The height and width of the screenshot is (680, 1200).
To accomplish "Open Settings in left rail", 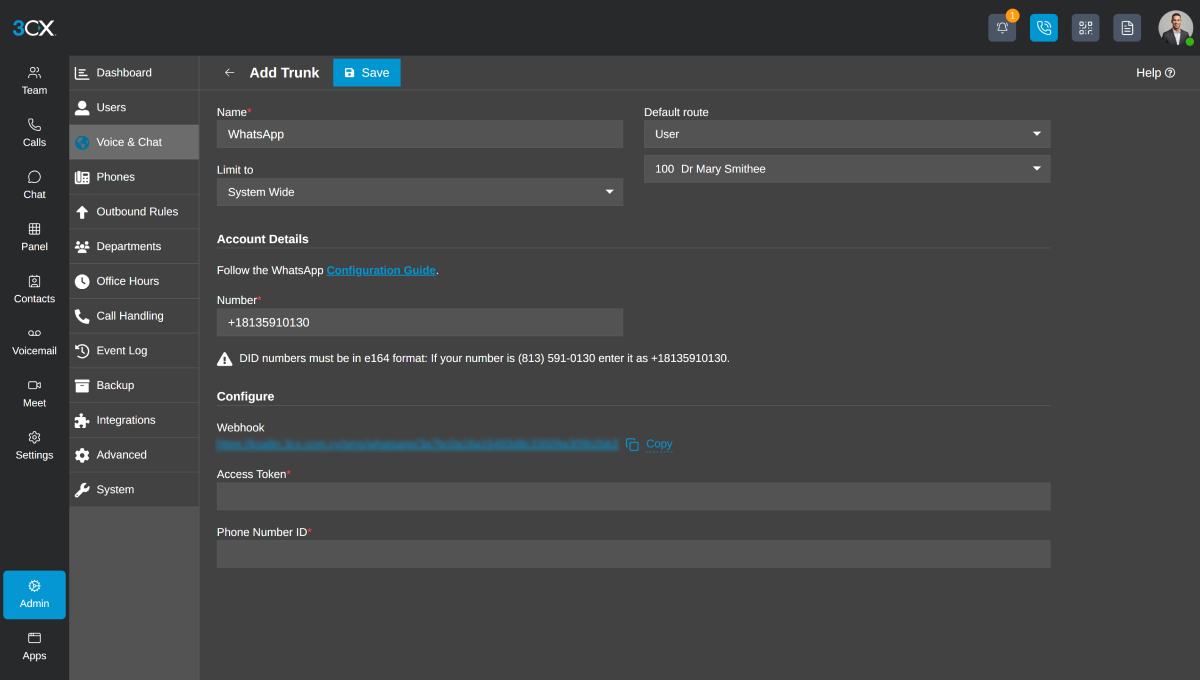I will [34, 445].
